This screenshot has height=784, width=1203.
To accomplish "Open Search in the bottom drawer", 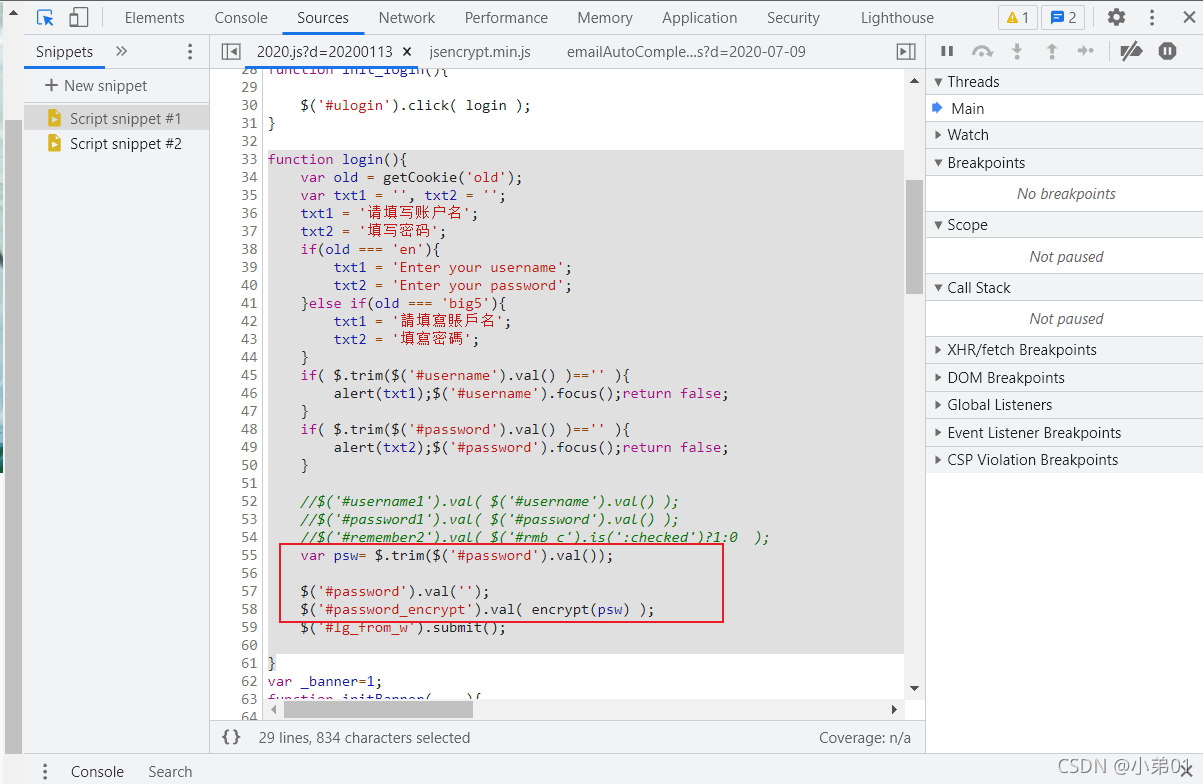I will coord(169,771).
